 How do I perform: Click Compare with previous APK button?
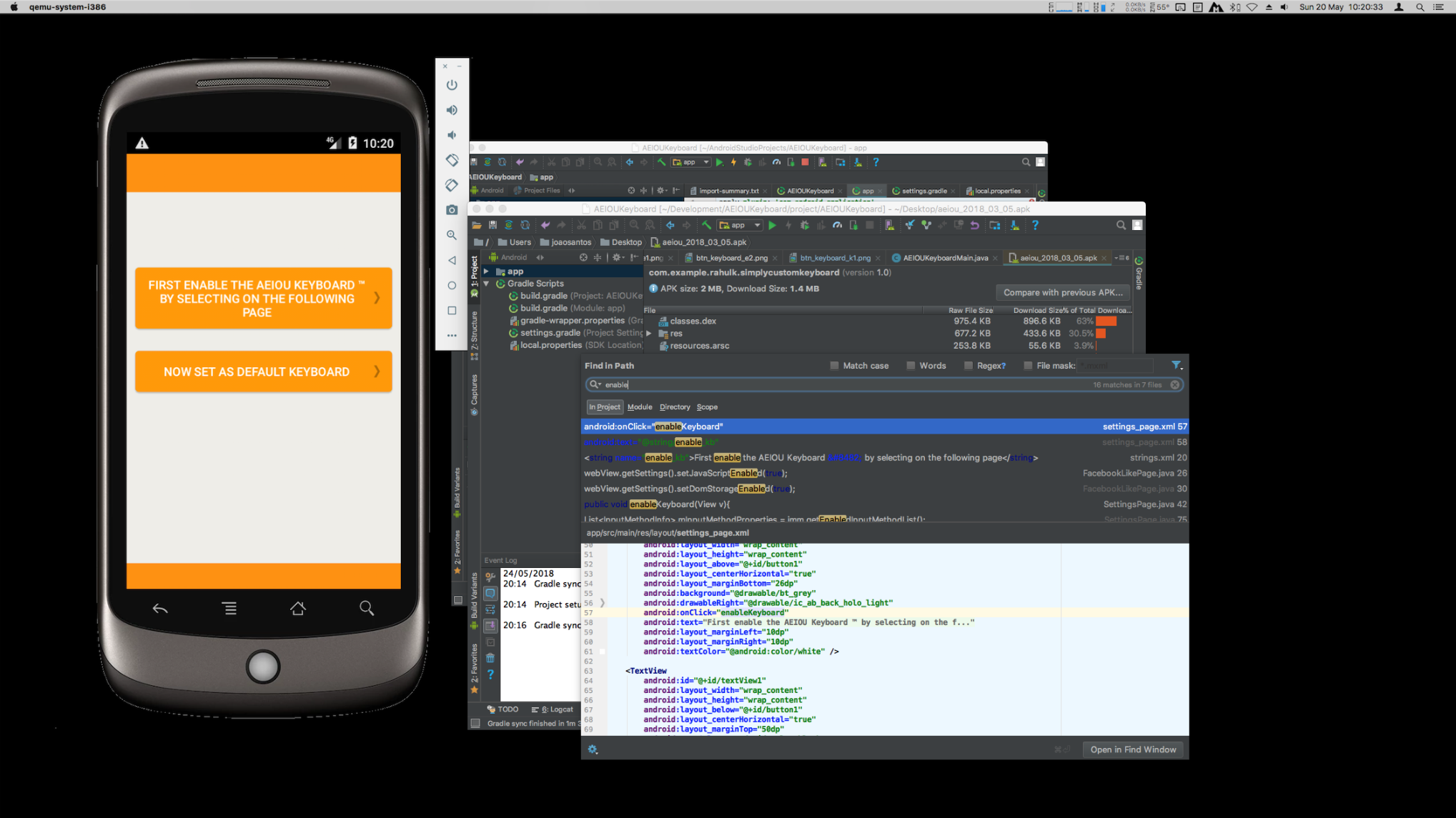coord(1062,292)
